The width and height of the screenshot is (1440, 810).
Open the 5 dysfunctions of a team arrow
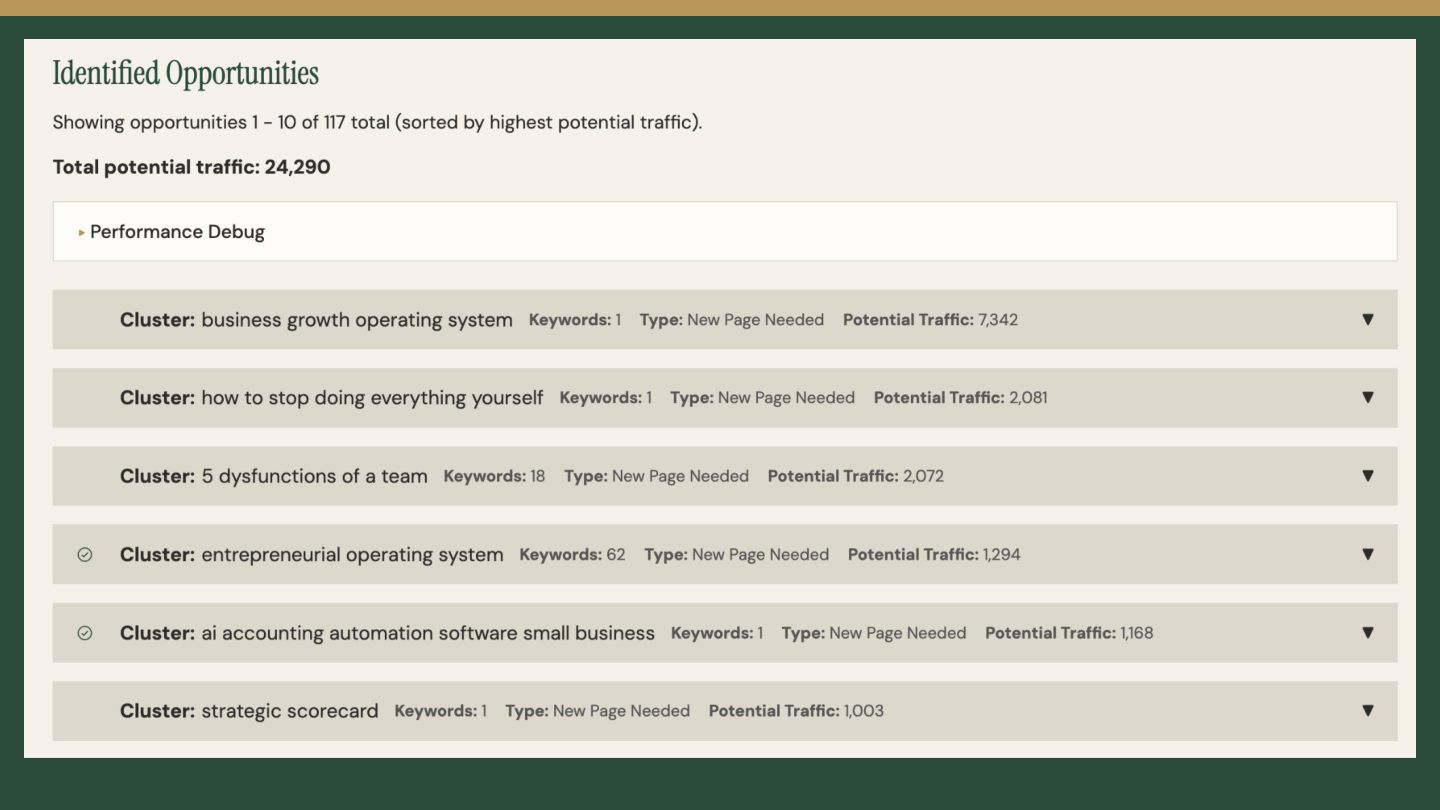1367,476
